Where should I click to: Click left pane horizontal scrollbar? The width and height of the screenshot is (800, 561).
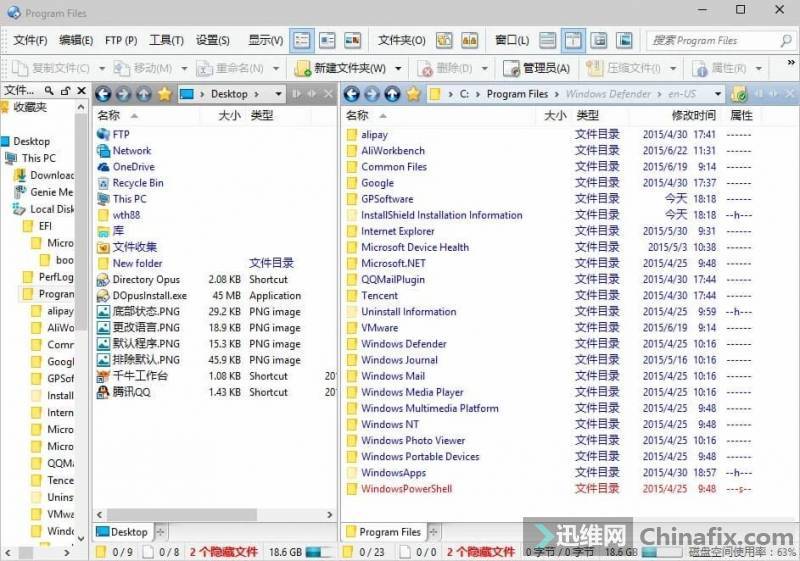click(182, 515)
